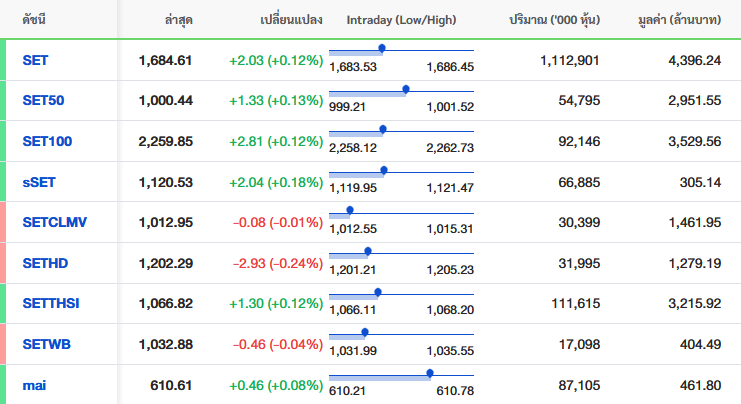741x404 pixels.
Task: Click the sSET value 305.14
Action: (700, 182)
